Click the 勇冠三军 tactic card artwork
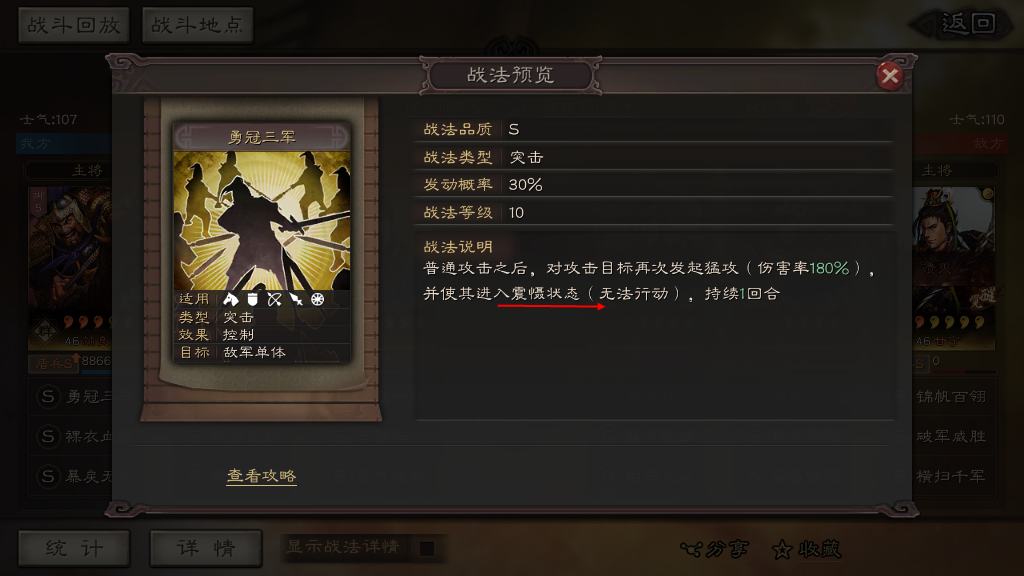1024x576 pixels. (x=262, y=221)
